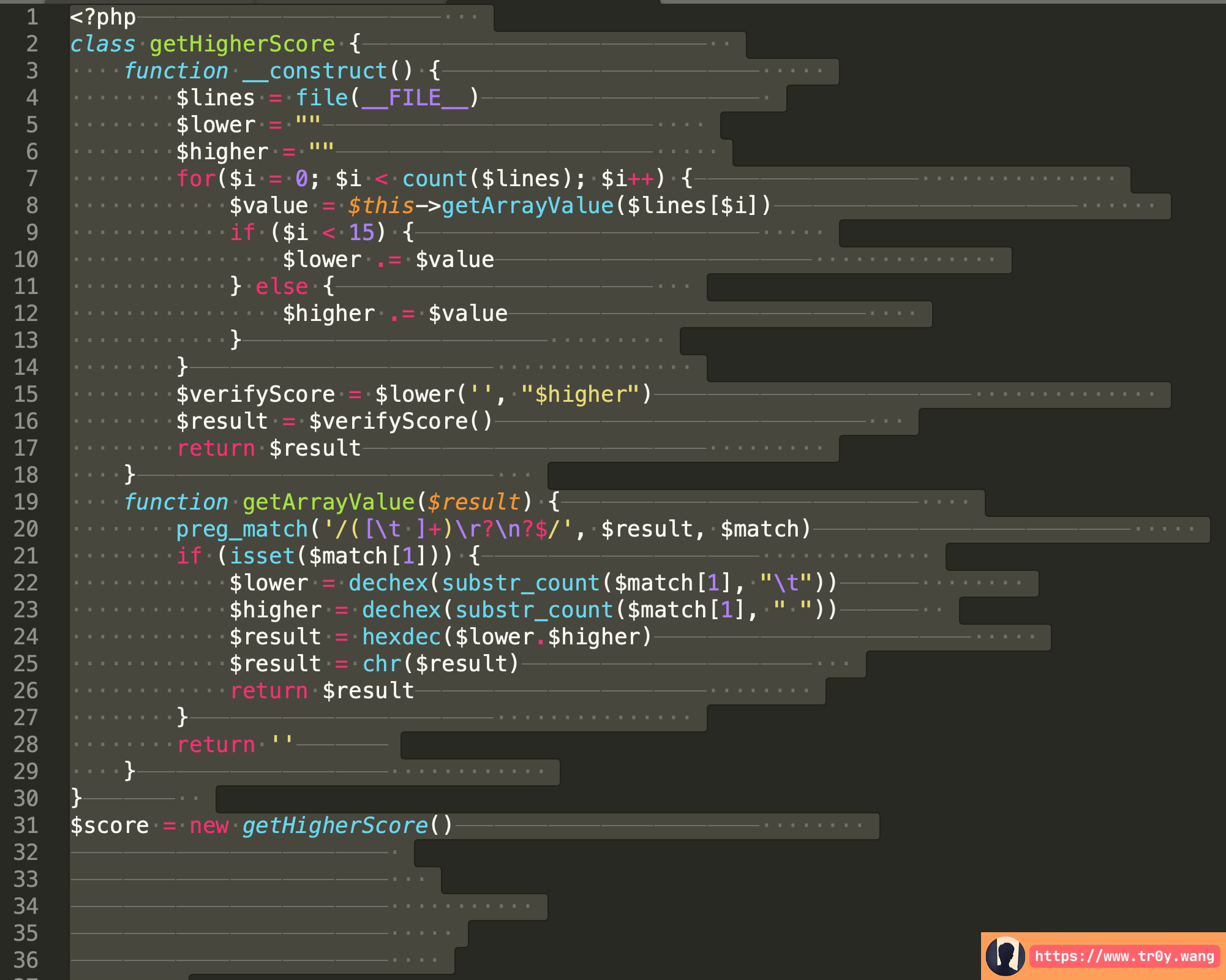The width and height of the screenshot is (1226, 980).
Task: Click the opening <?php tag
Action: (103, 17)
